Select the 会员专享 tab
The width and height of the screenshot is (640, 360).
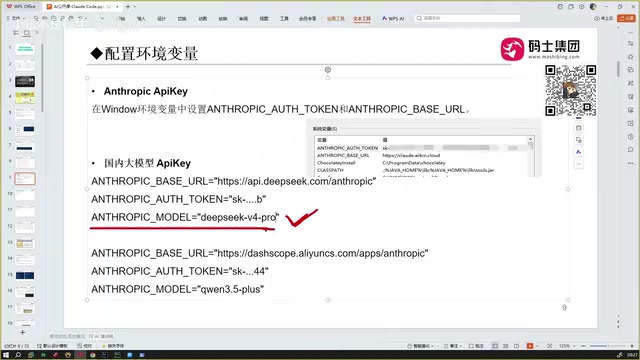coord(307,19)
